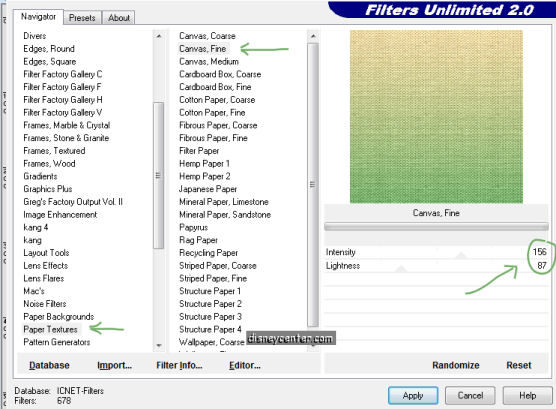This screenshot has width=556, height=409.
Task: Open the About tab
Action: tap(119, 18)
